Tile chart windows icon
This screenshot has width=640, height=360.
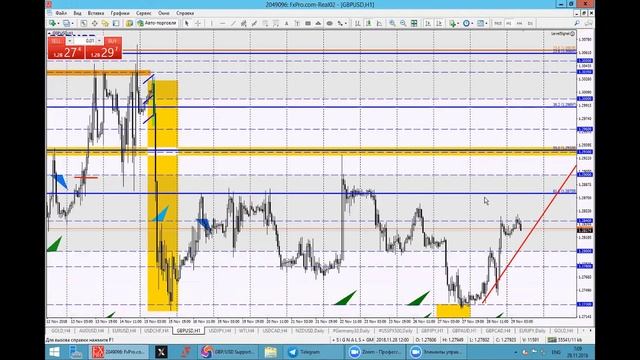coord(414,23)
